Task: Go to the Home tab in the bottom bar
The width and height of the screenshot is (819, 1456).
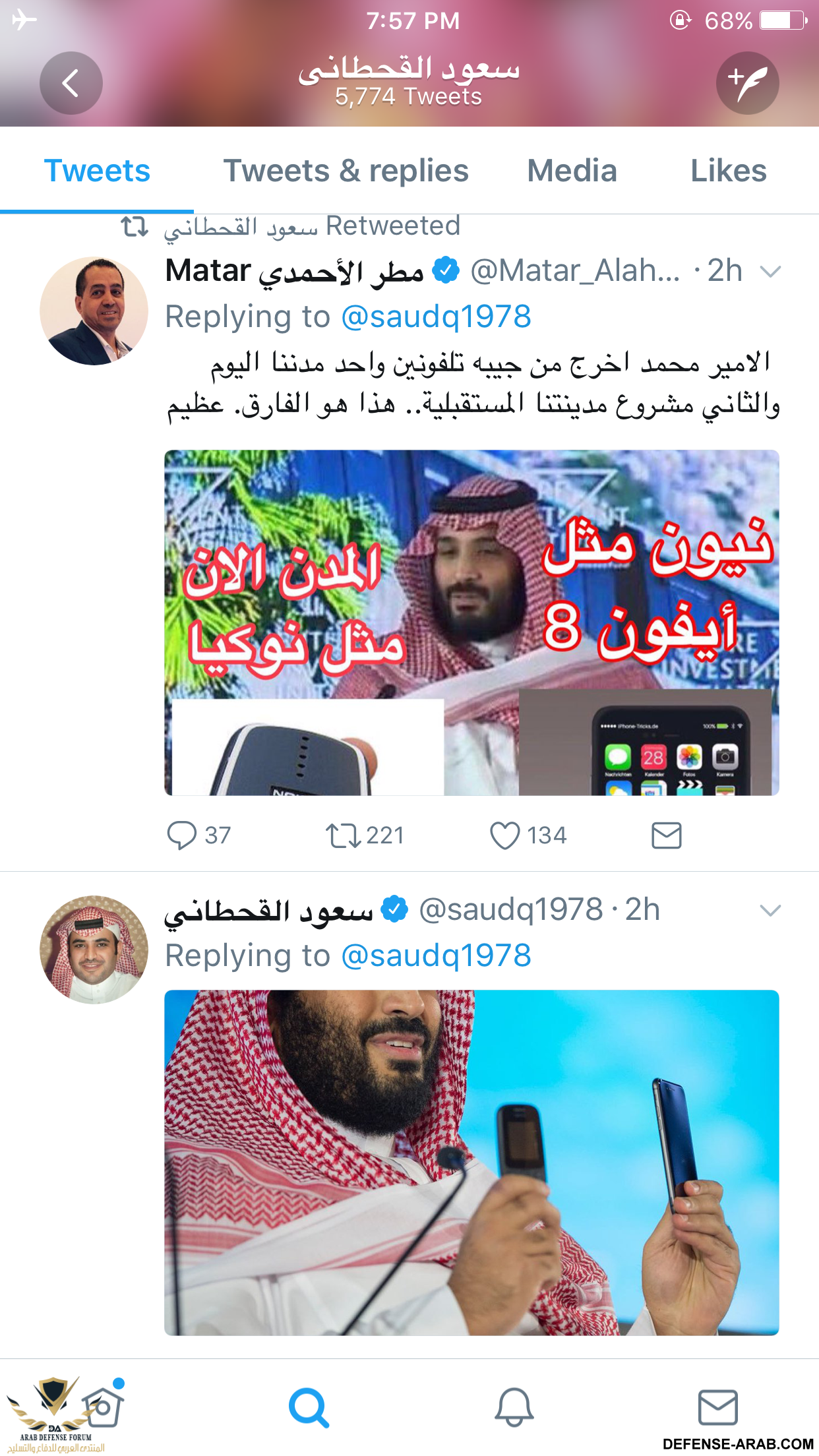Action: click(x=102, y=1407)
